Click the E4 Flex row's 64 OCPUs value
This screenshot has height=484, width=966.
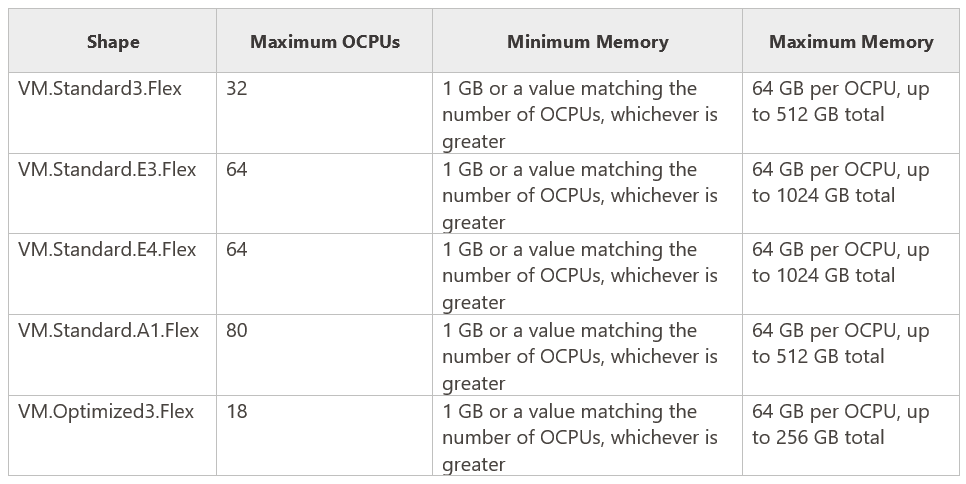click(x=237, y=250)
